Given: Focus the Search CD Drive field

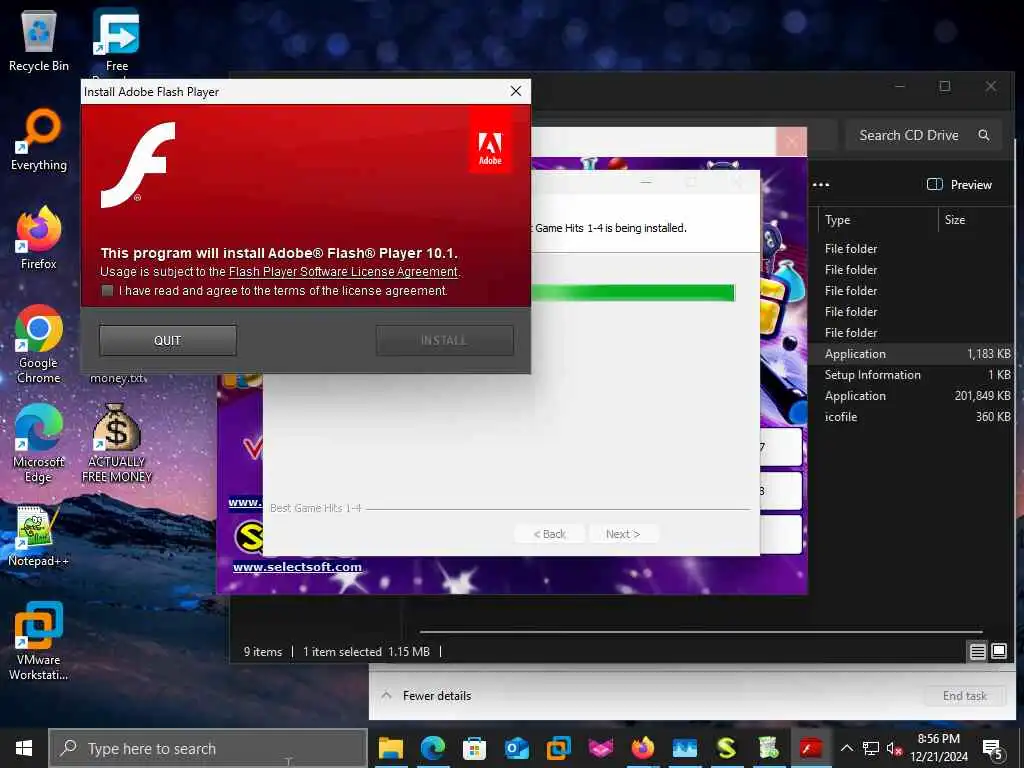Looking at the screenshot, I should click(x=923, y=135).
